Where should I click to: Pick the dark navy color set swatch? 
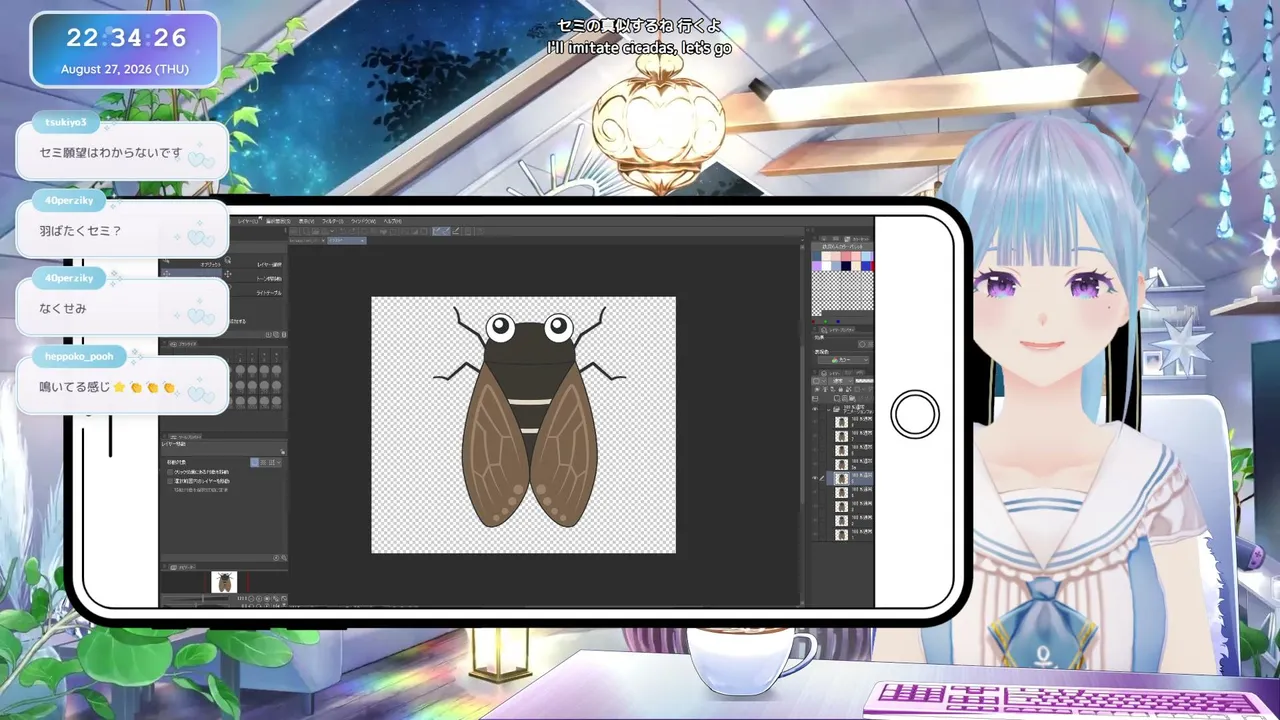coord(845,266)
